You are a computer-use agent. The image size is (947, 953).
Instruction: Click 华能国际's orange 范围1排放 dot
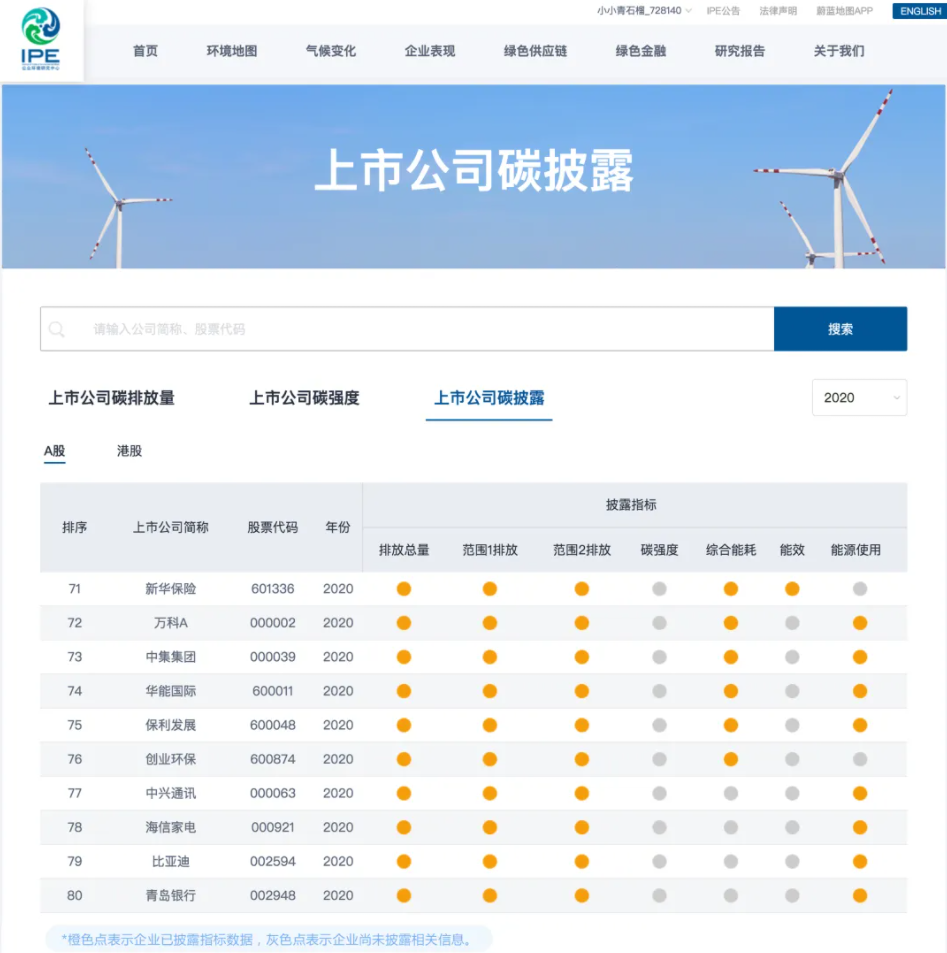[x=490, y=691]
